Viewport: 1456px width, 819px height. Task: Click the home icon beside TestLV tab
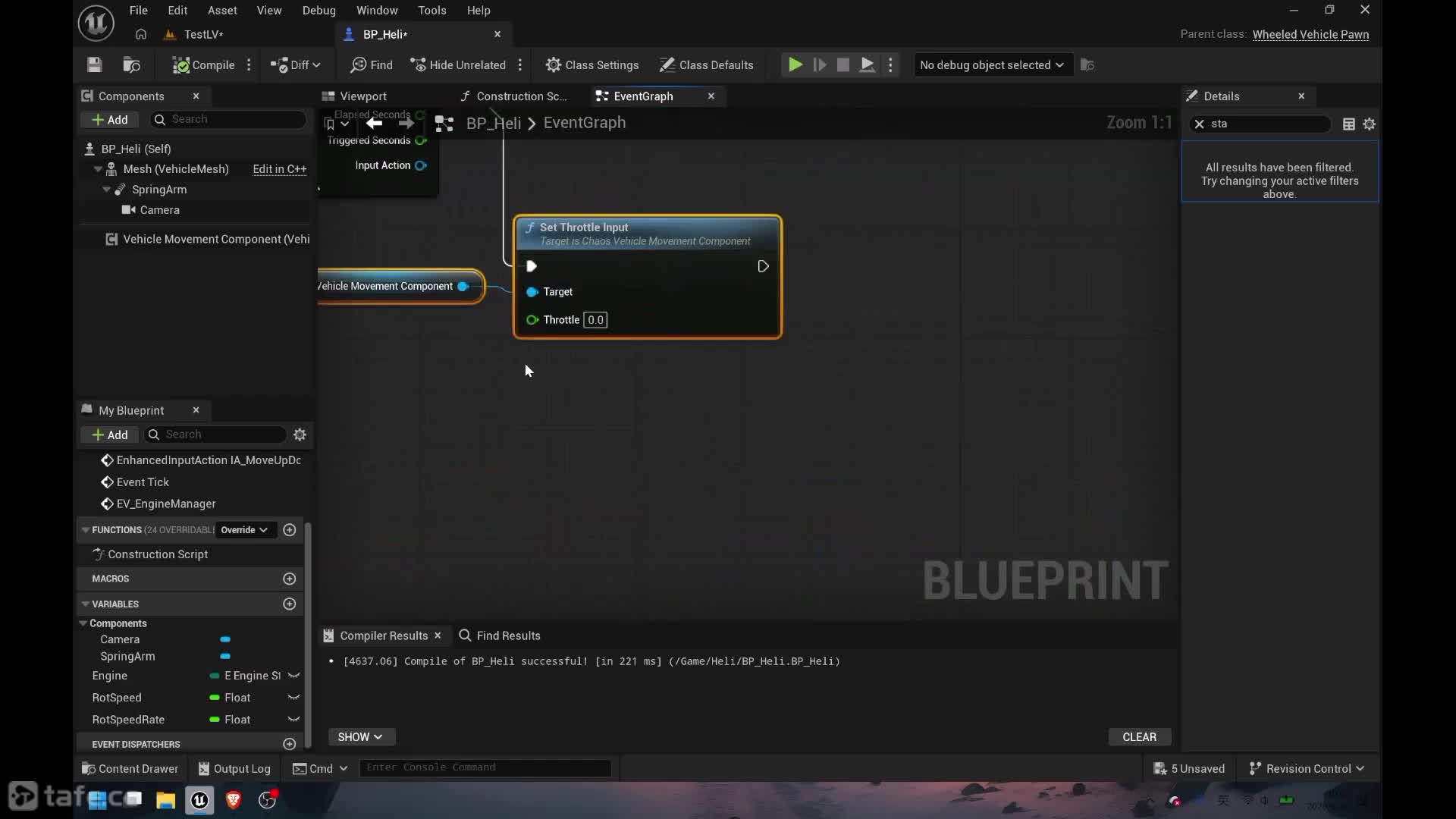(141, 34)
